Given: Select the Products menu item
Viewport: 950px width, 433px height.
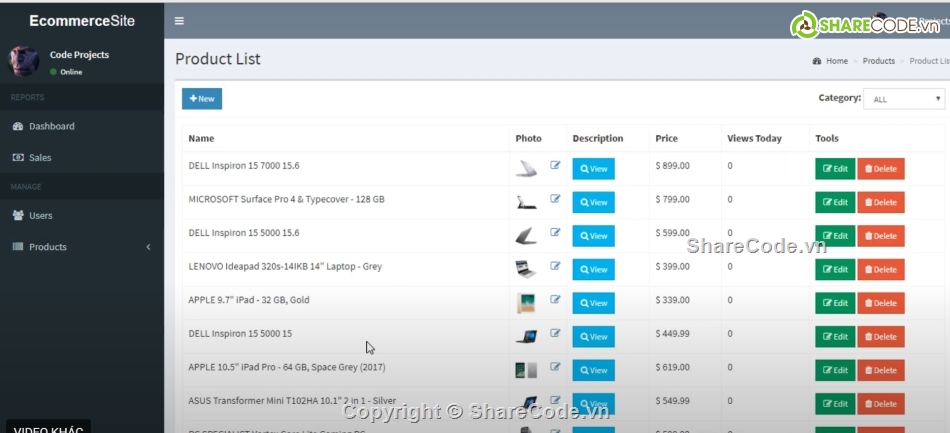Looking at the screenshot, I should click(x=82, y=247).
